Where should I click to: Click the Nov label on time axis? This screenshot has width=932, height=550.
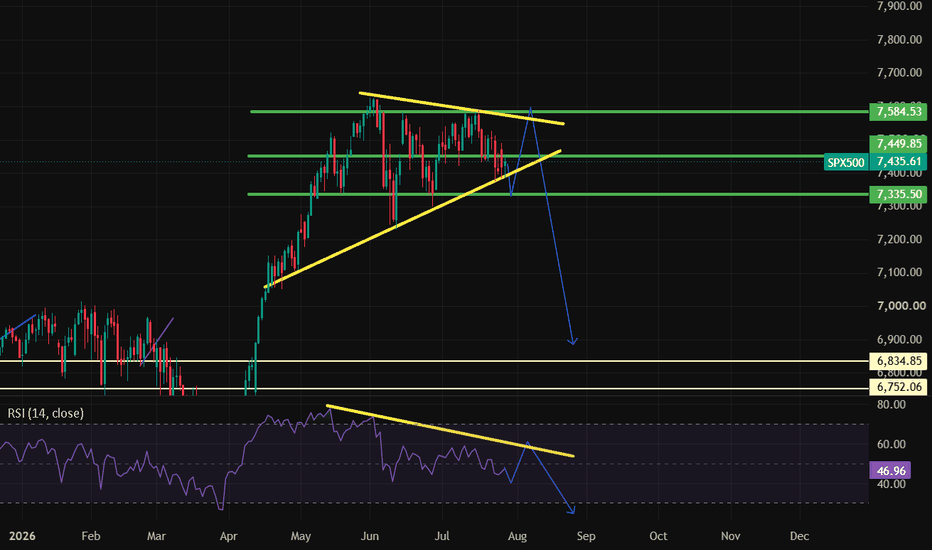click(x=731, y=536)
